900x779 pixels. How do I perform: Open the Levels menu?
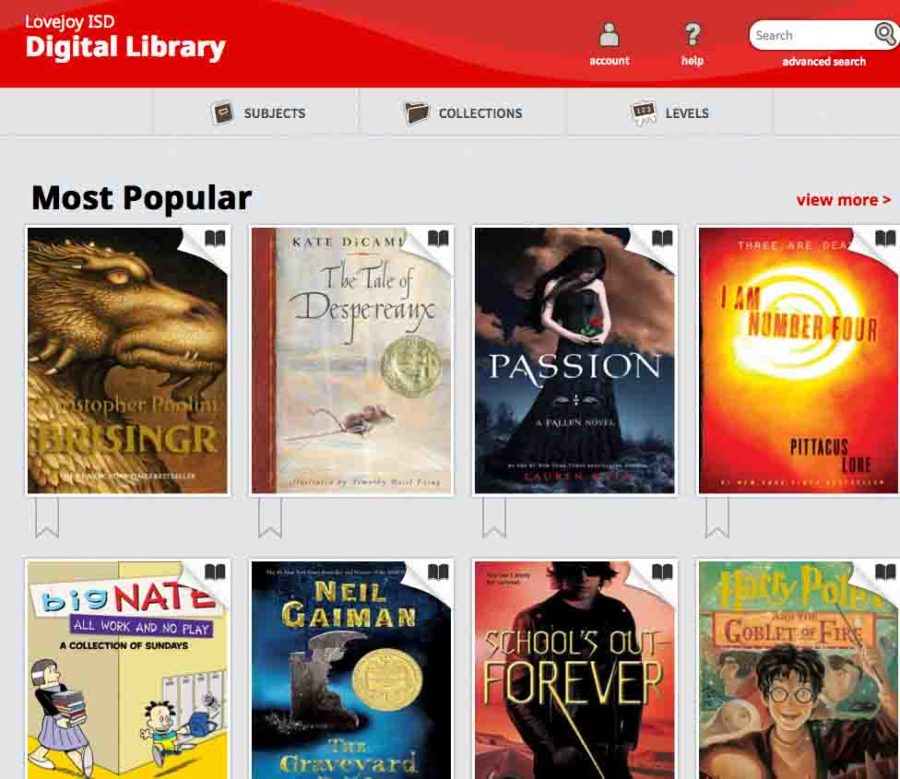(x=670, y=113)
